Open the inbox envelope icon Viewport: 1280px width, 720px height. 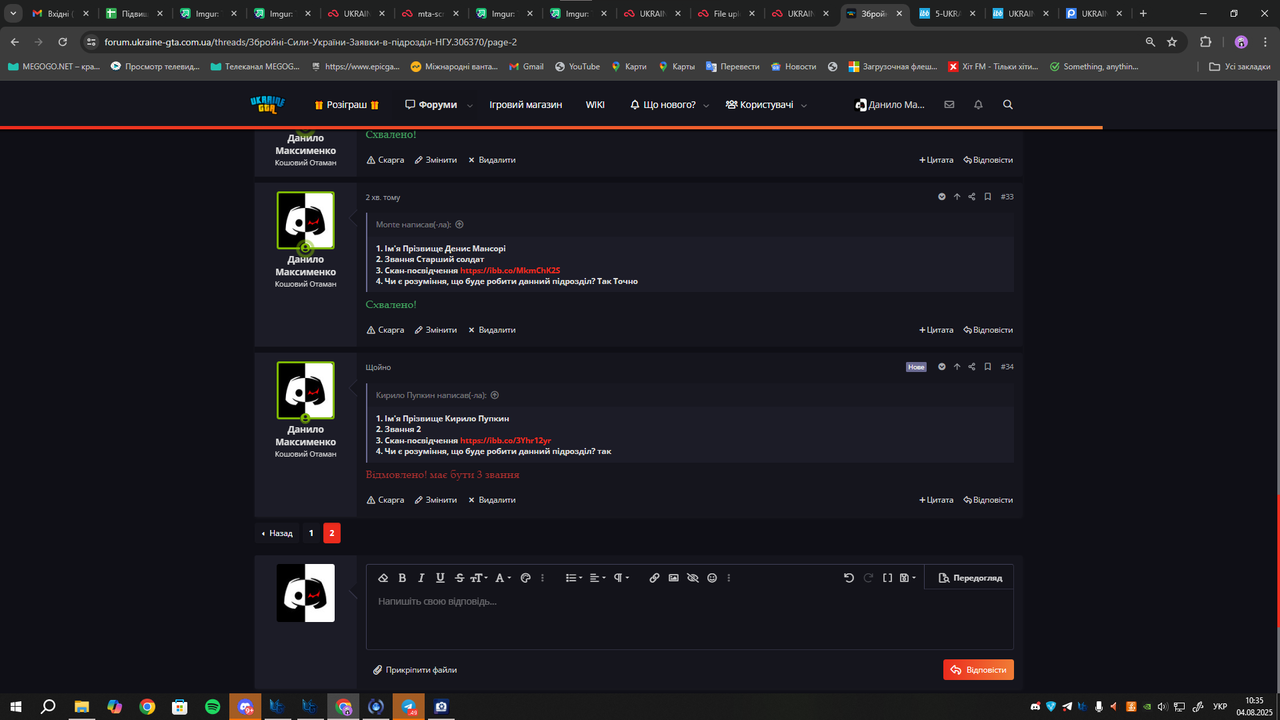tap(949, 105)
